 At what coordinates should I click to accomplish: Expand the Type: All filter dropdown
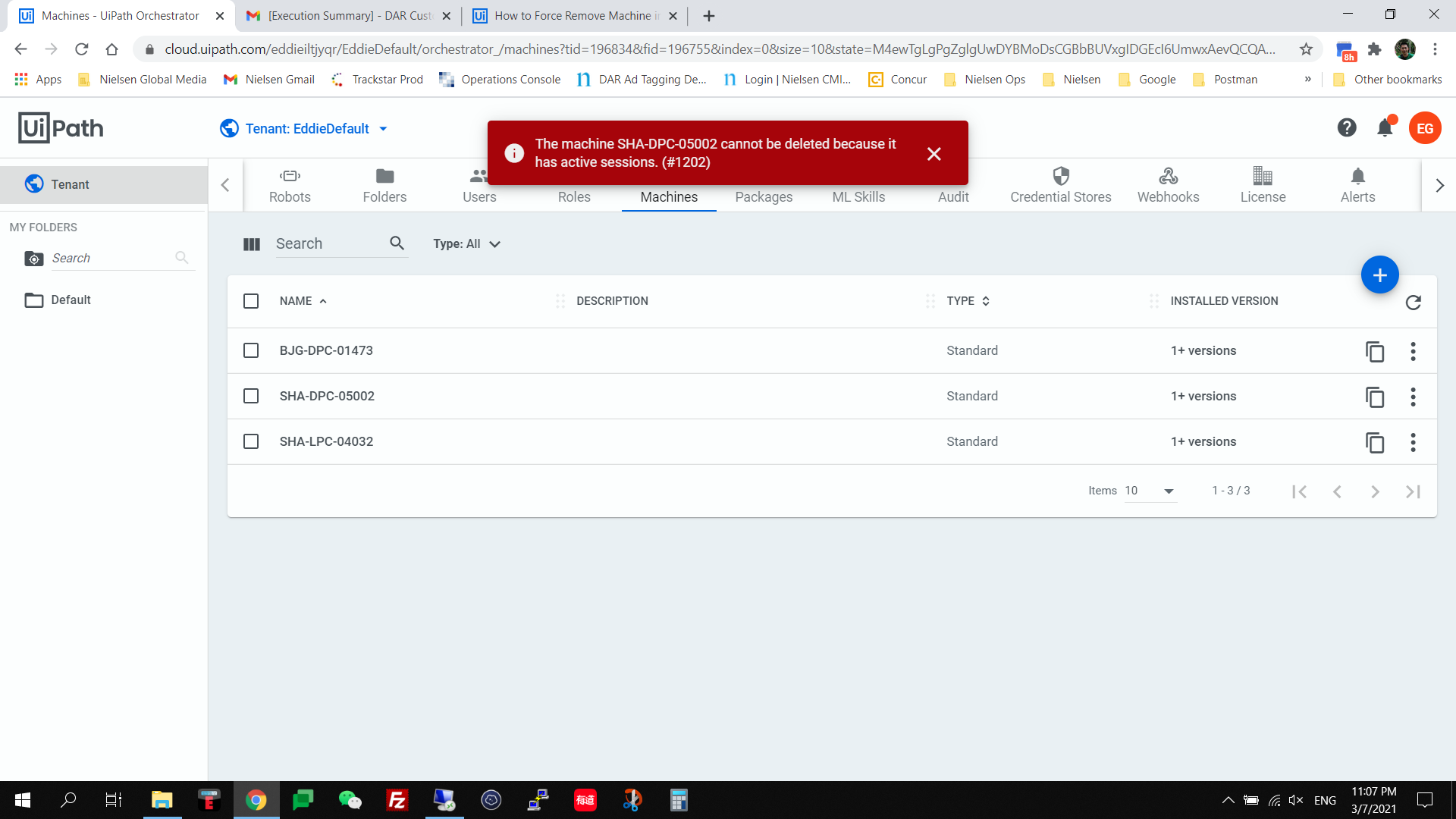(x=466, y=244)
